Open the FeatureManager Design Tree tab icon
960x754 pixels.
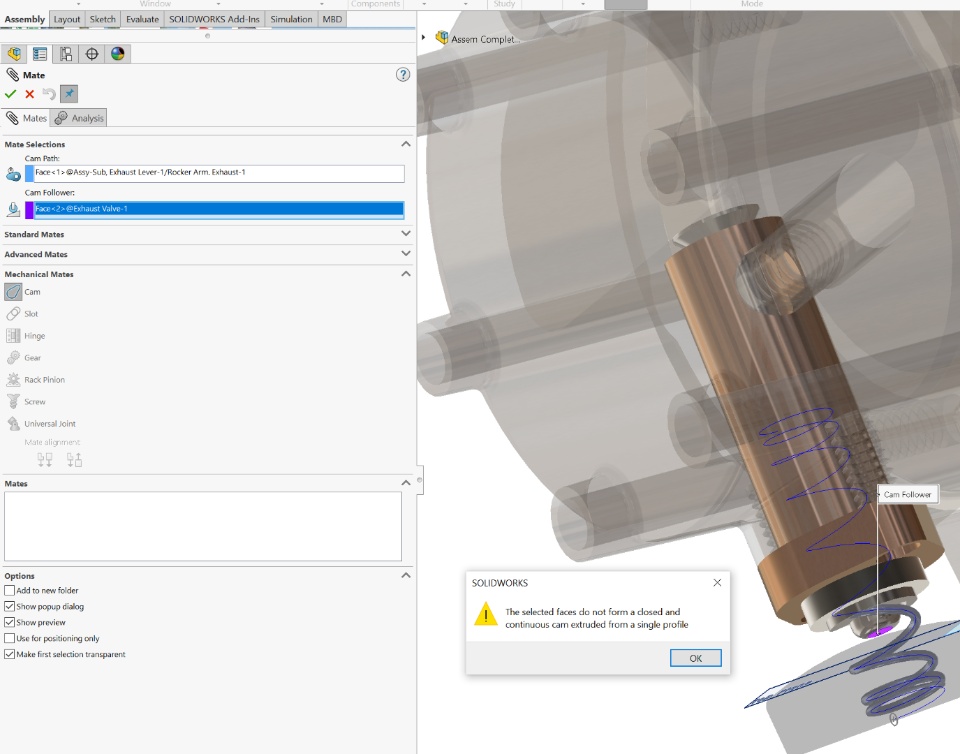tap(14, 54)
